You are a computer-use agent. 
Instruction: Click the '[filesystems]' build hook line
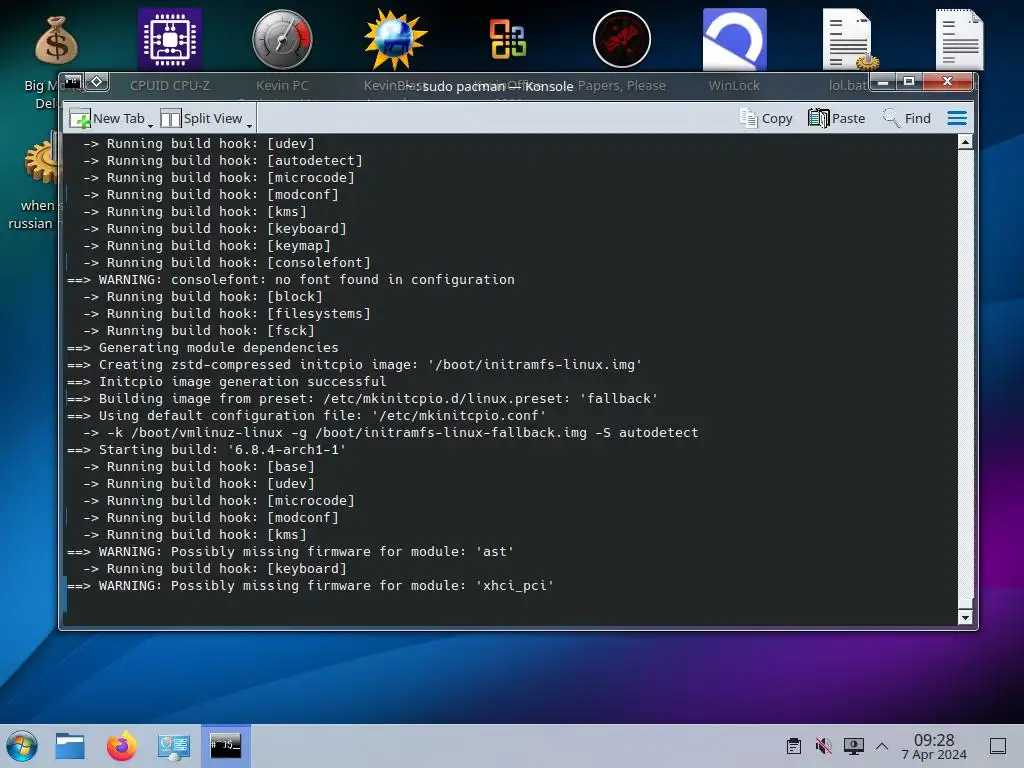[226, 313]
